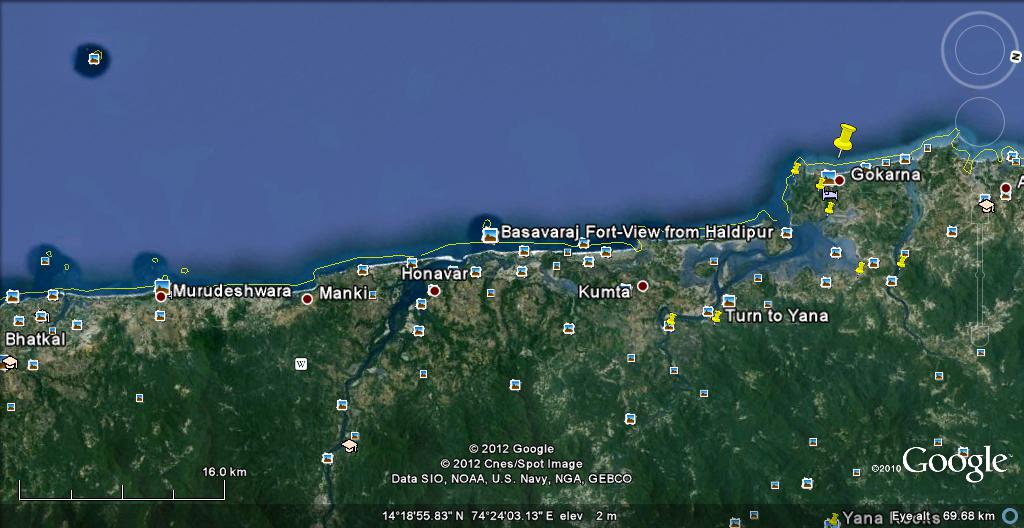Open the Wikipedia marker south of Manki

coord(301,364)
